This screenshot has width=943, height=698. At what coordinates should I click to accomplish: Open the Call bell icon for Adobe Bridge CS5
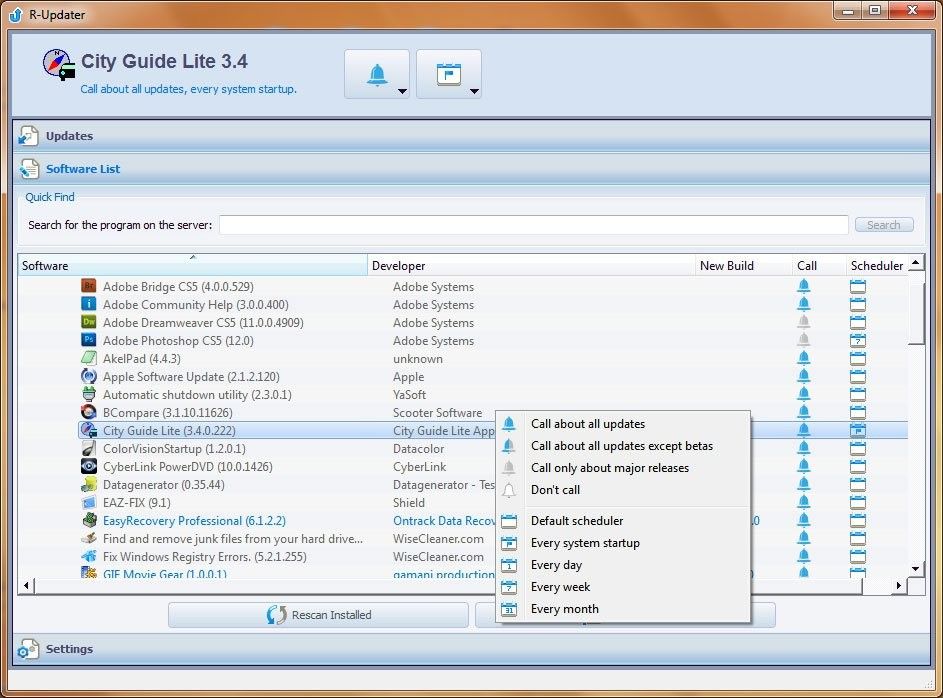tap(803, 287)
